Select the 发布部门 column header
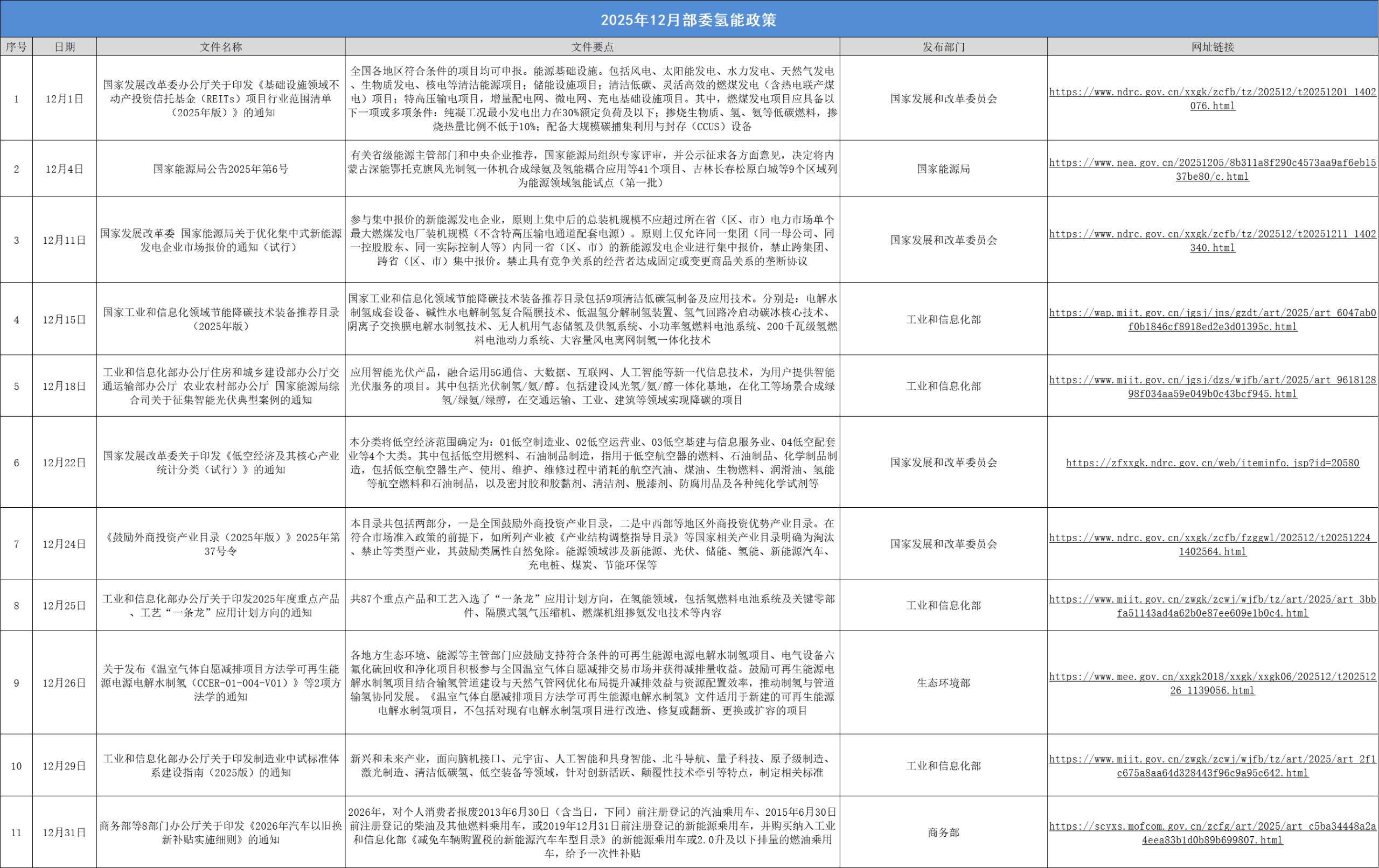Screen dimensions: 1379x868 click(944, 47)
